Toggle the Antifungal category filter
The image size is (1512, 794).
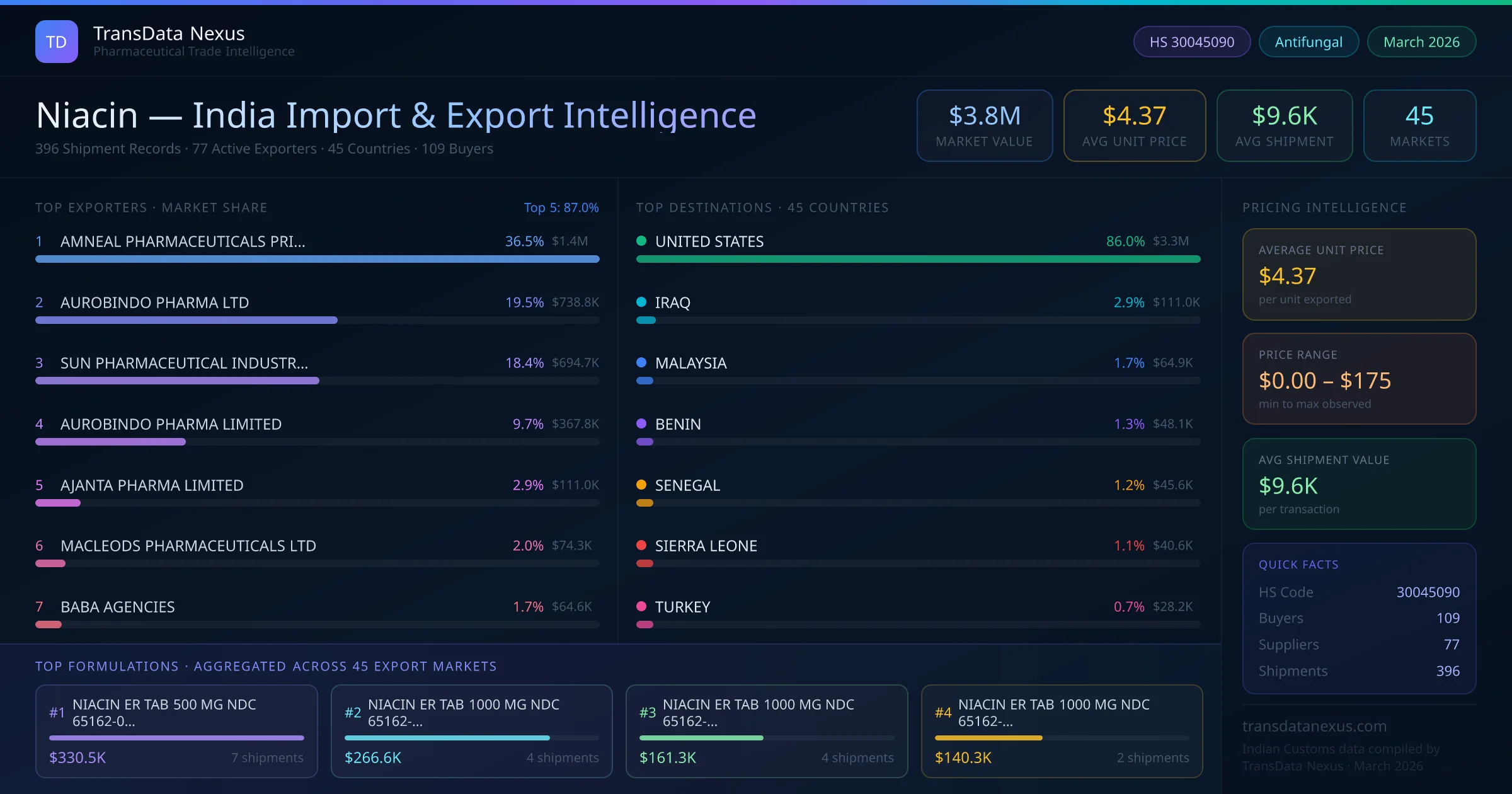tap(1309, 41)
